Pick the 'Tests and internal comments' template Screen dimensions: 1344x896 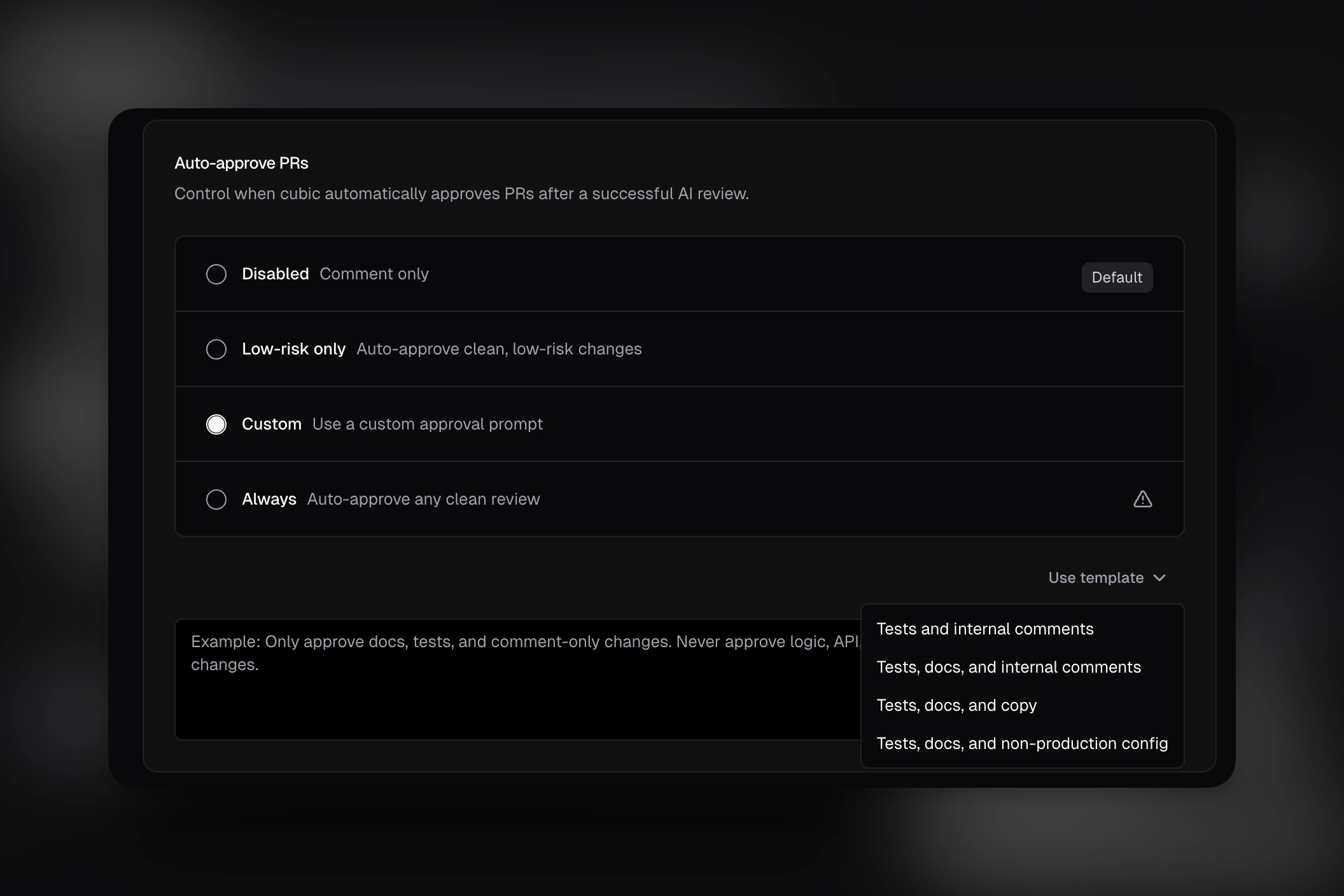[x=985, y=629]
